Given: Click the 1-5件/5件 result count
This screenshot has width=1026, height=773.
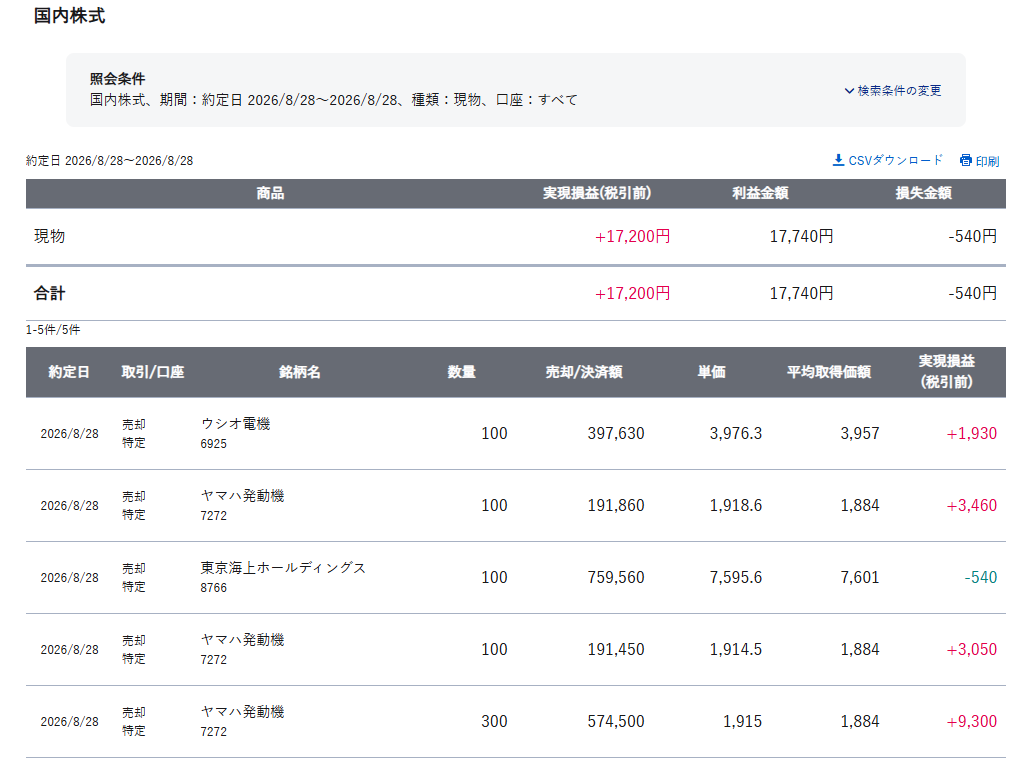Looking at the screenshot, I should tap(53, 330).
